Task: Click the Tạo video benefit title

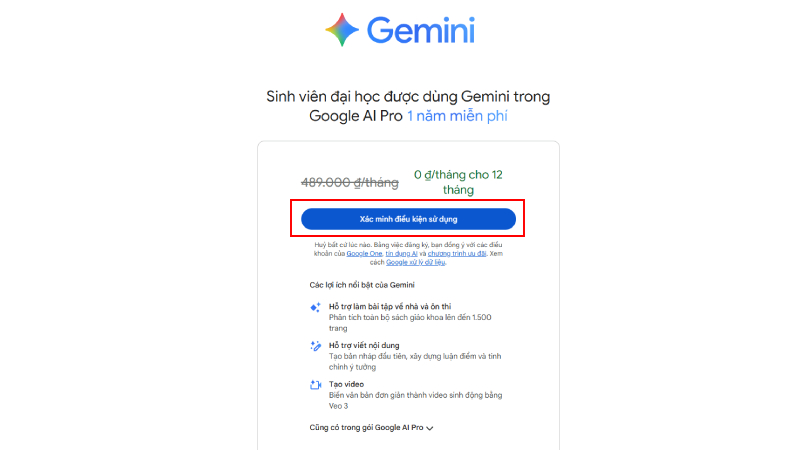Action: 346,384
